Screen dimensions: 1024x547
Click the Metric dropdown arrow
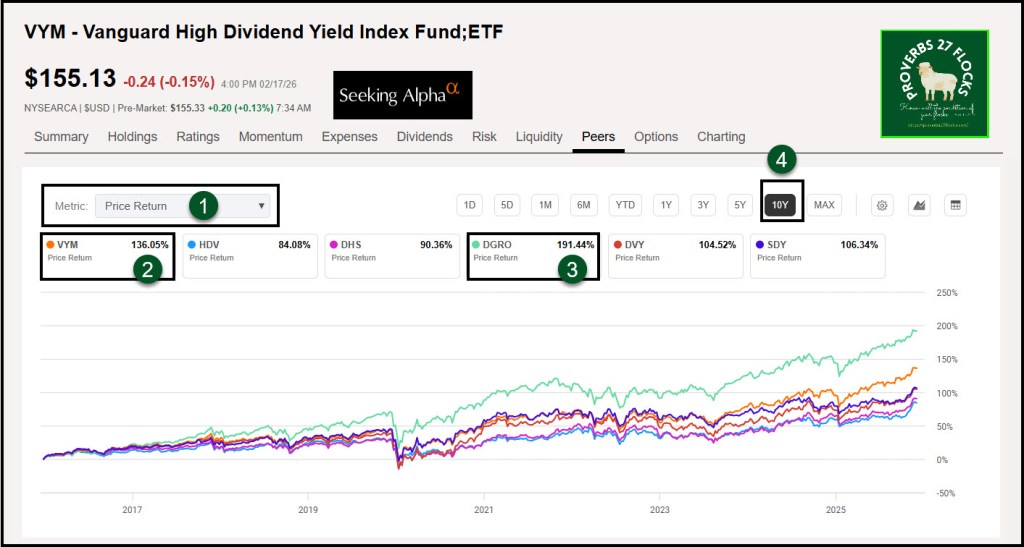click(262, 206)
